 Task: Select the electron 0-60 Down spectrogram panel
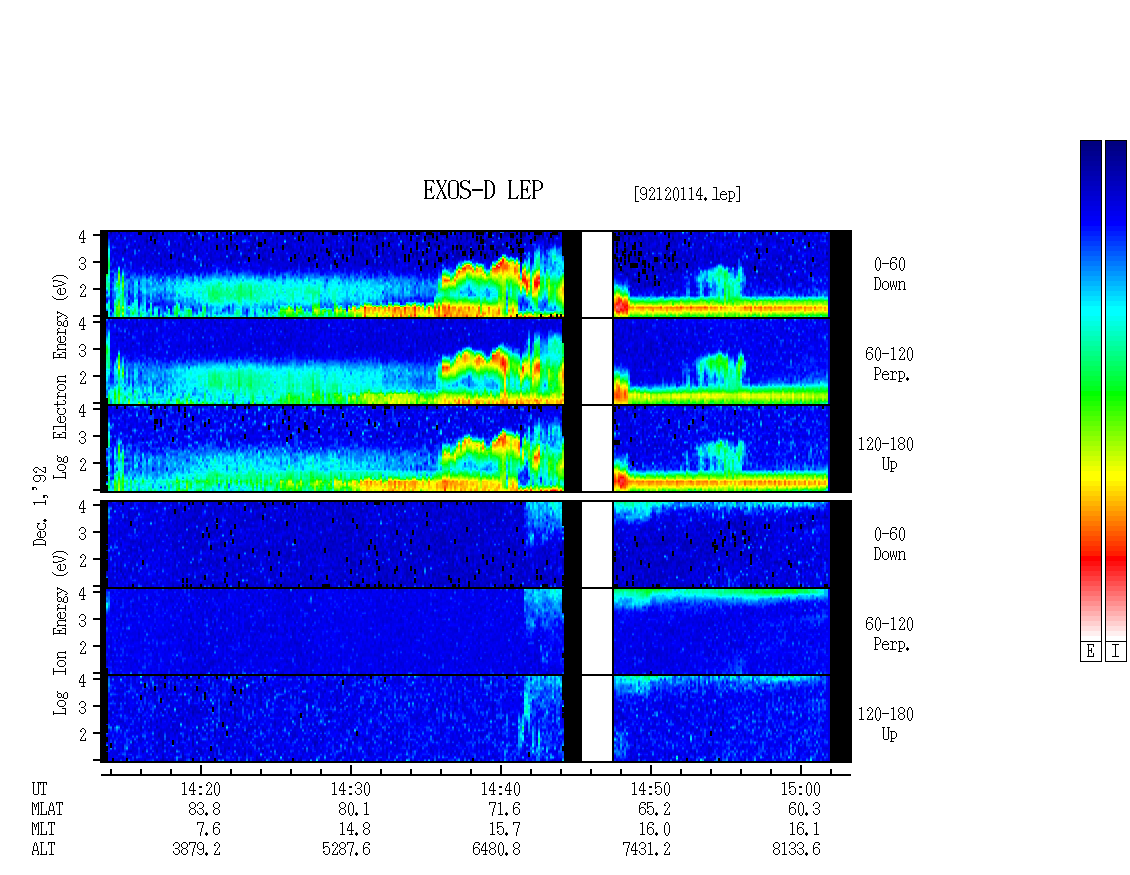coord(476,274)
